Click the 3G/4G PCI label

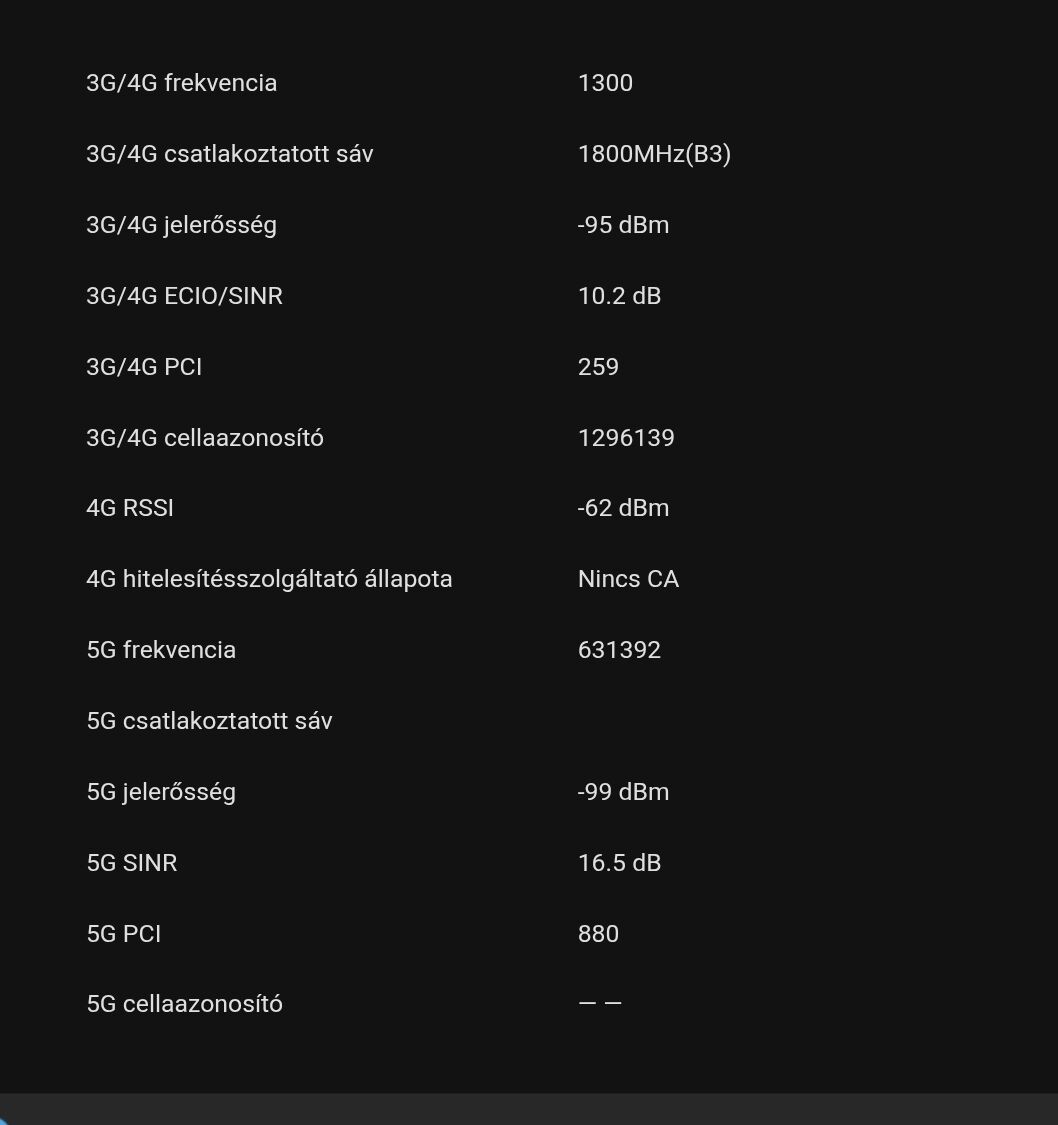(144, 367)
